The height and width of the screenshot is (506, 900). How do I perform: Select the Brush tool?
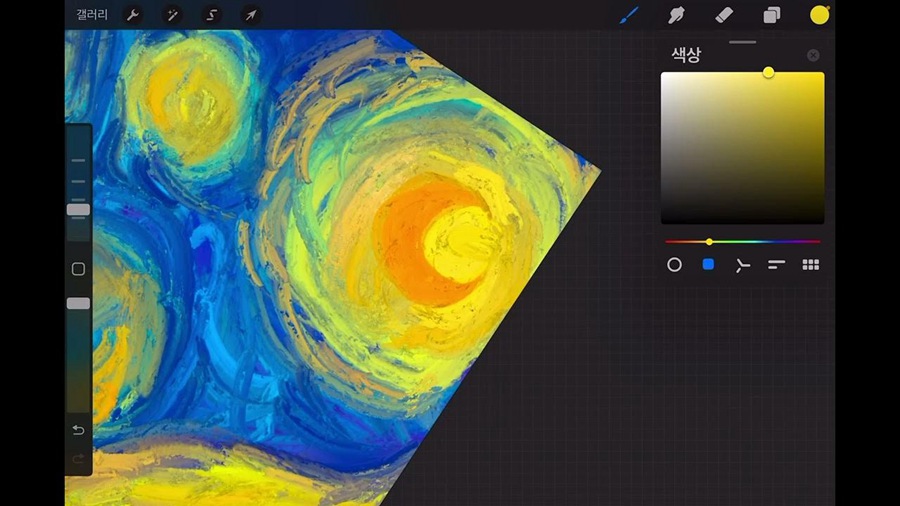pos(628,15)
